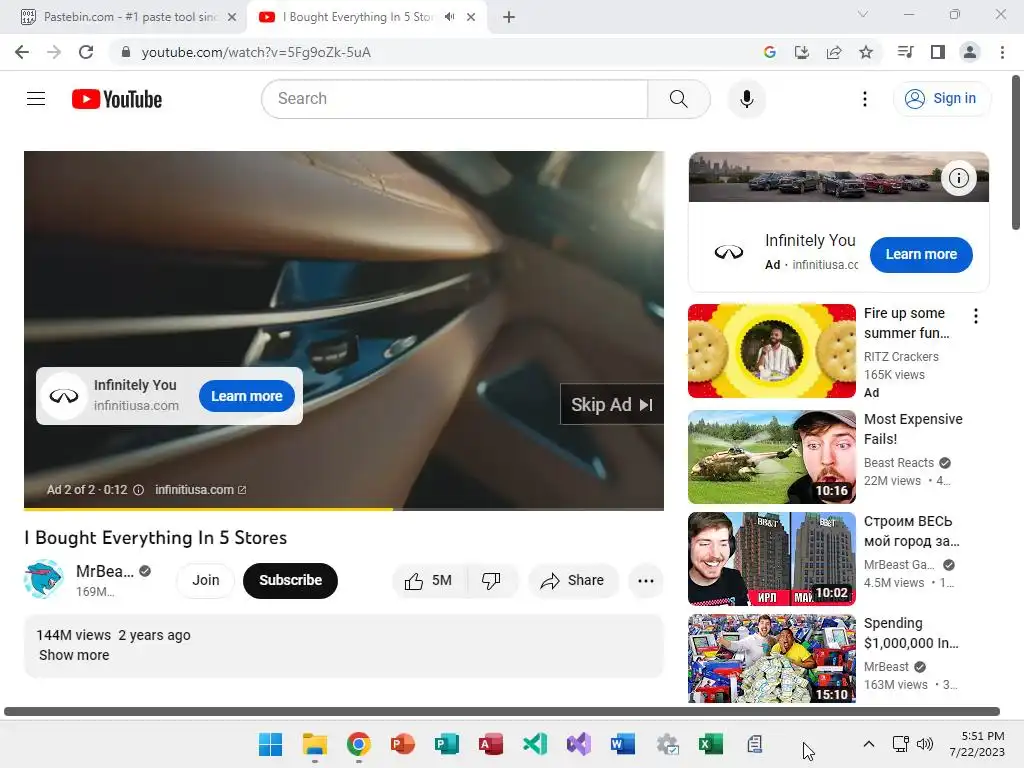Open Word from the taskbar
Screen dimensions: 1024x768
coord(622,744)
